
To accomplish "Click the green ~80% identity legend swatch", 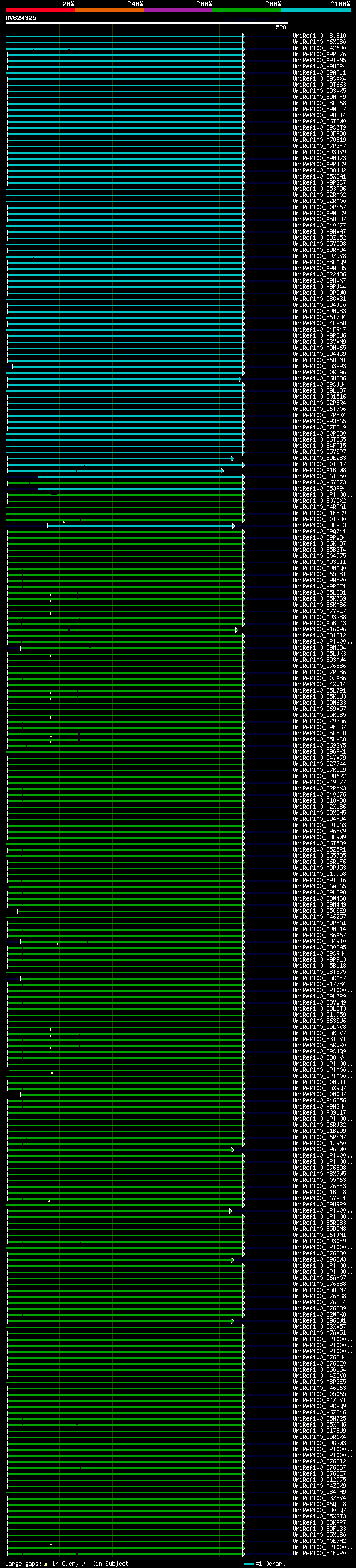I will click(247, 10).
